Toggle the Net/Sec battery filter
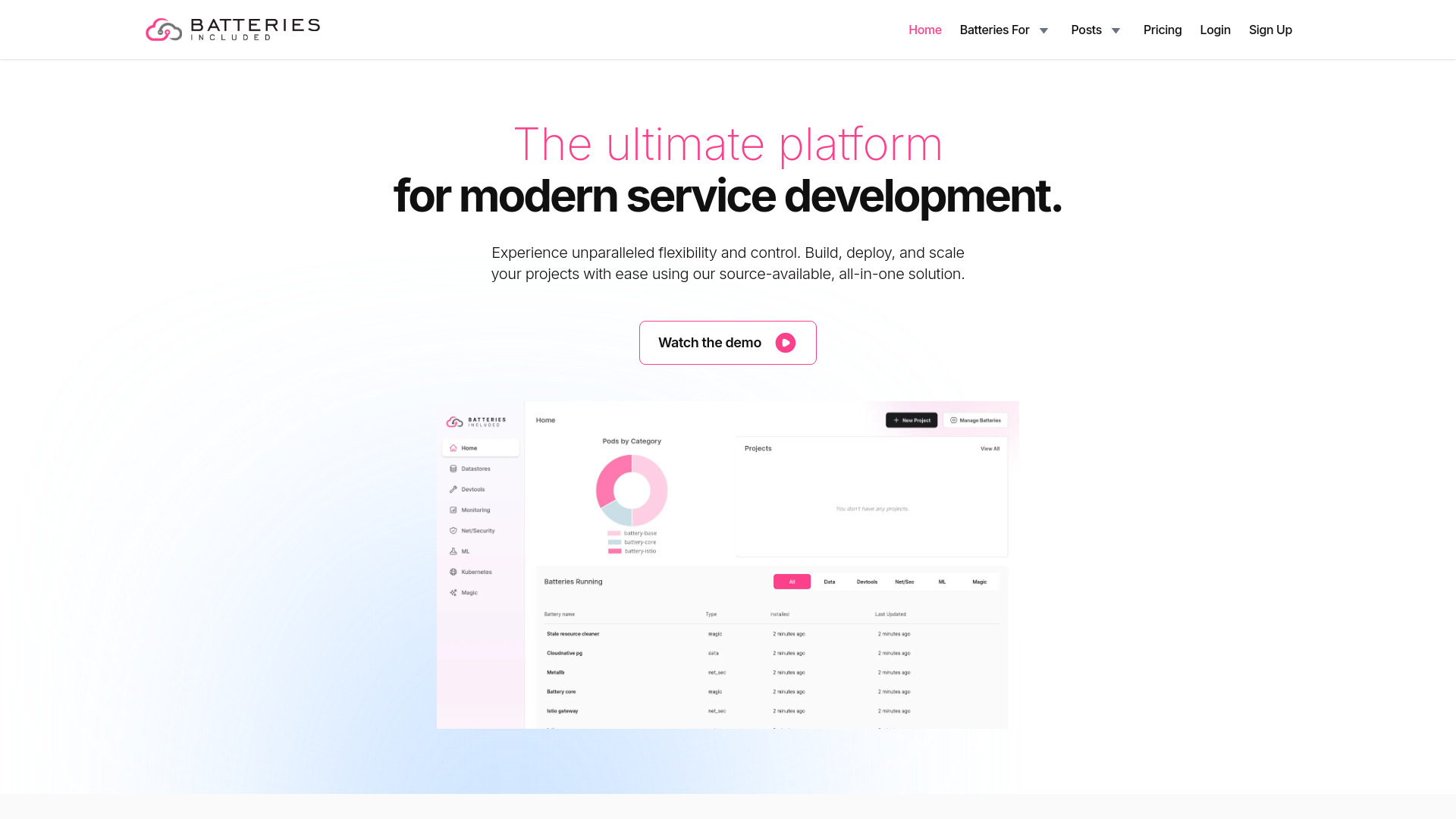This screenshot has height=819, width=1456. click(905, 581)
